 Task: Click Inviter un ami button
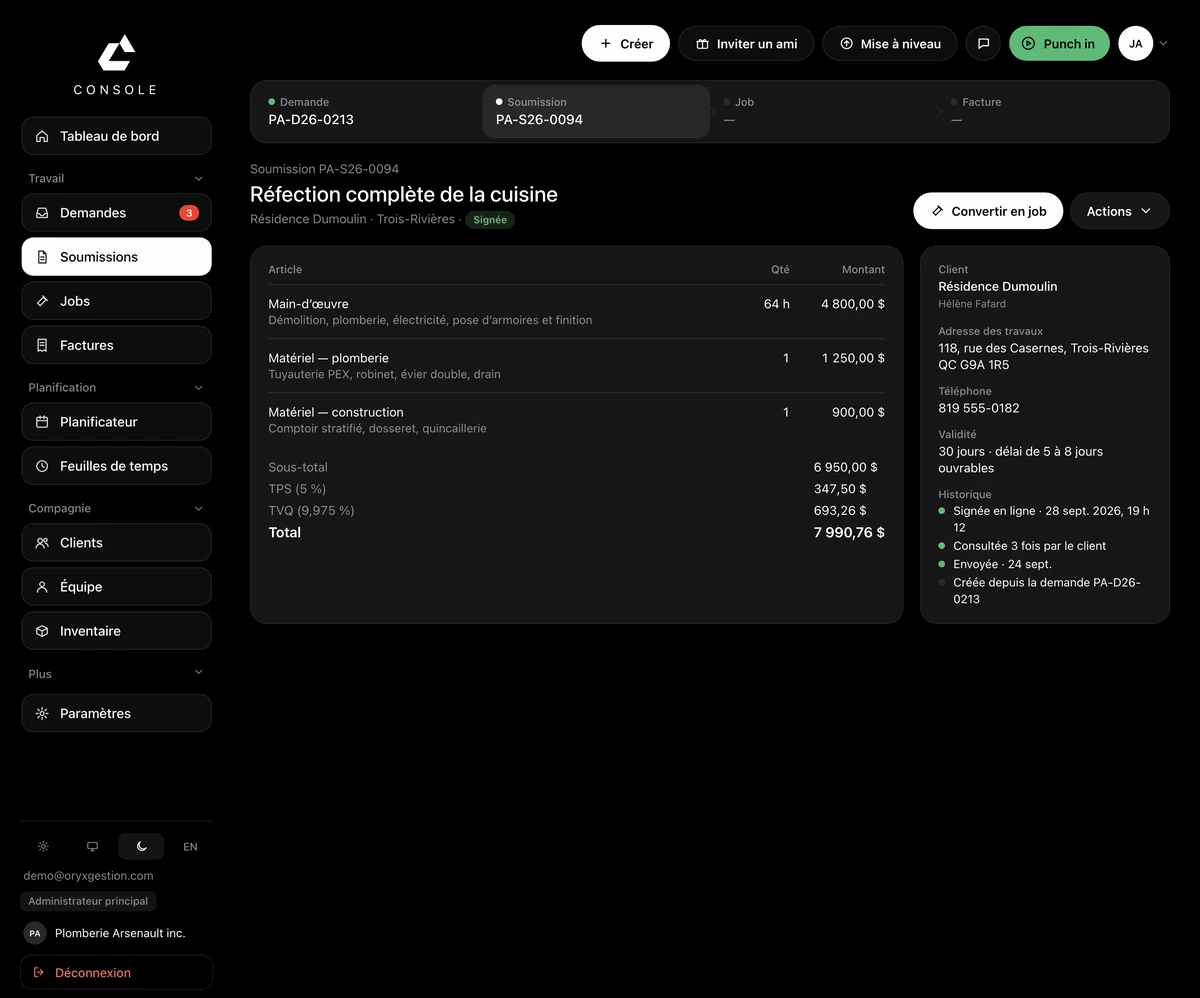click(746, 44)
